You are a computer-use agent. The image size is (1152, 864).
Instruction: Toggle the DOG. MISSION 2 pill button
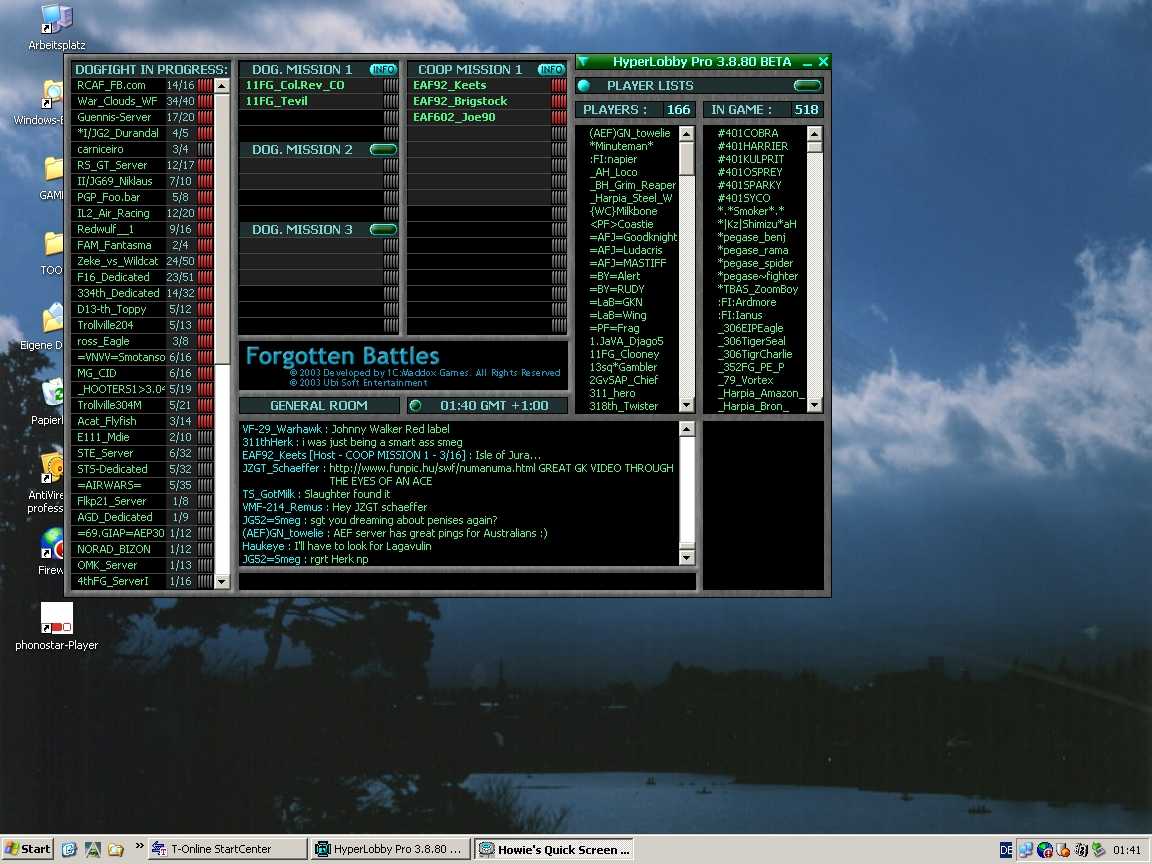[383, 150]
